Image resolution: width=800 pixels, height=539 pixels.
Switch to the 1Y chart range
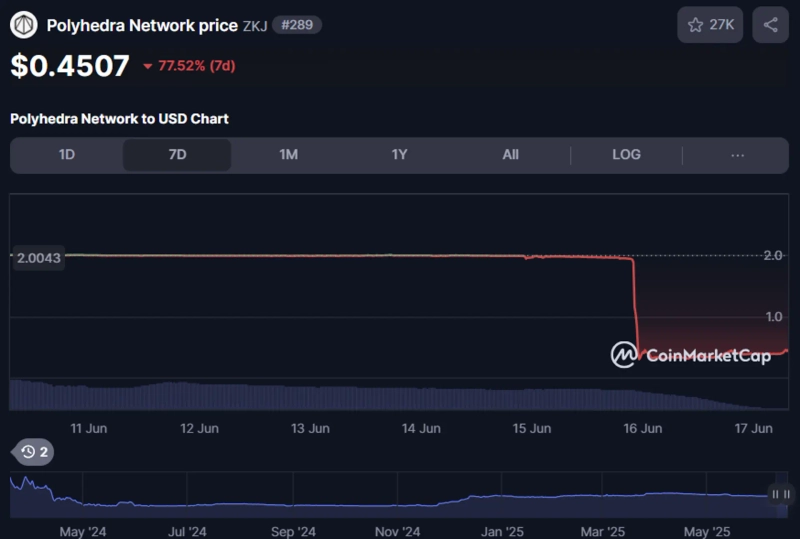point(399,155)
